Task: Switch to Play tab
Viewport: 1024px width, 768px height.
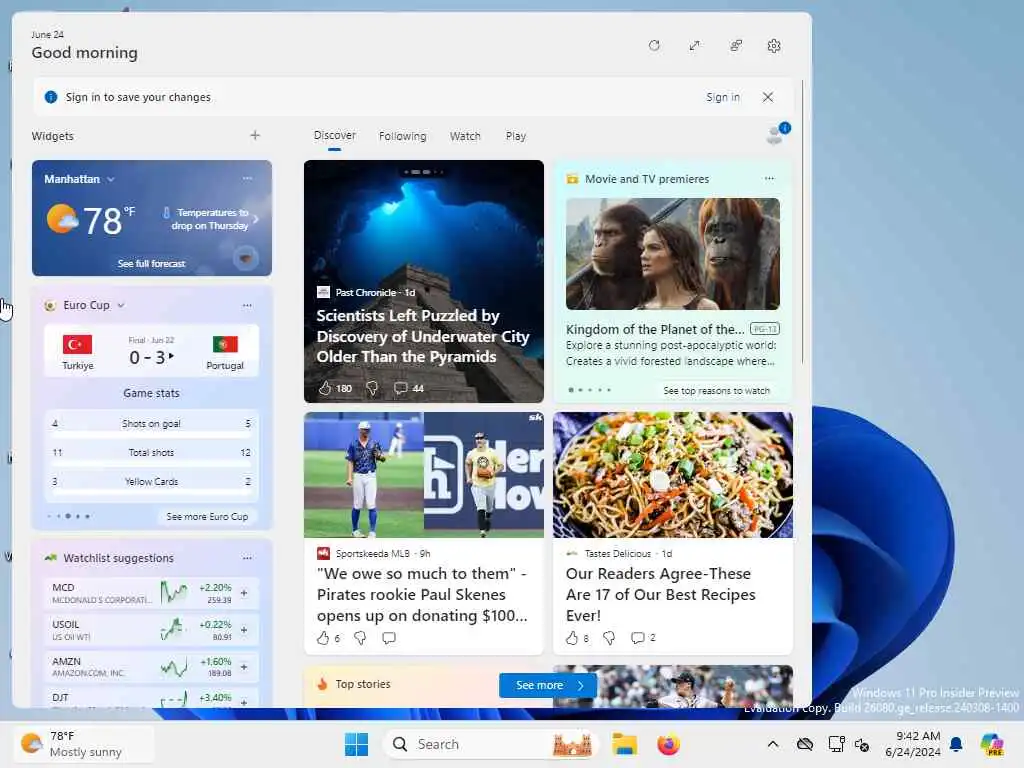Action: coord(515,136)
